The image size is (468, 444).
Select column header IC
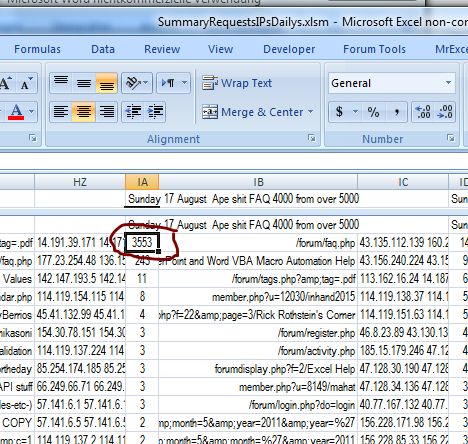coord(403,182)
